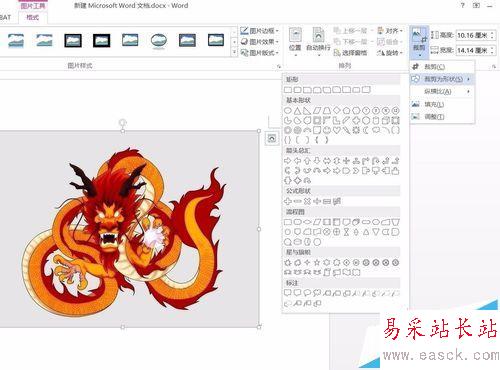The width and height of the screenshot is (500, 370).
Task: Click the rotation handle above the picture
Action: click(x=123, y=122)
